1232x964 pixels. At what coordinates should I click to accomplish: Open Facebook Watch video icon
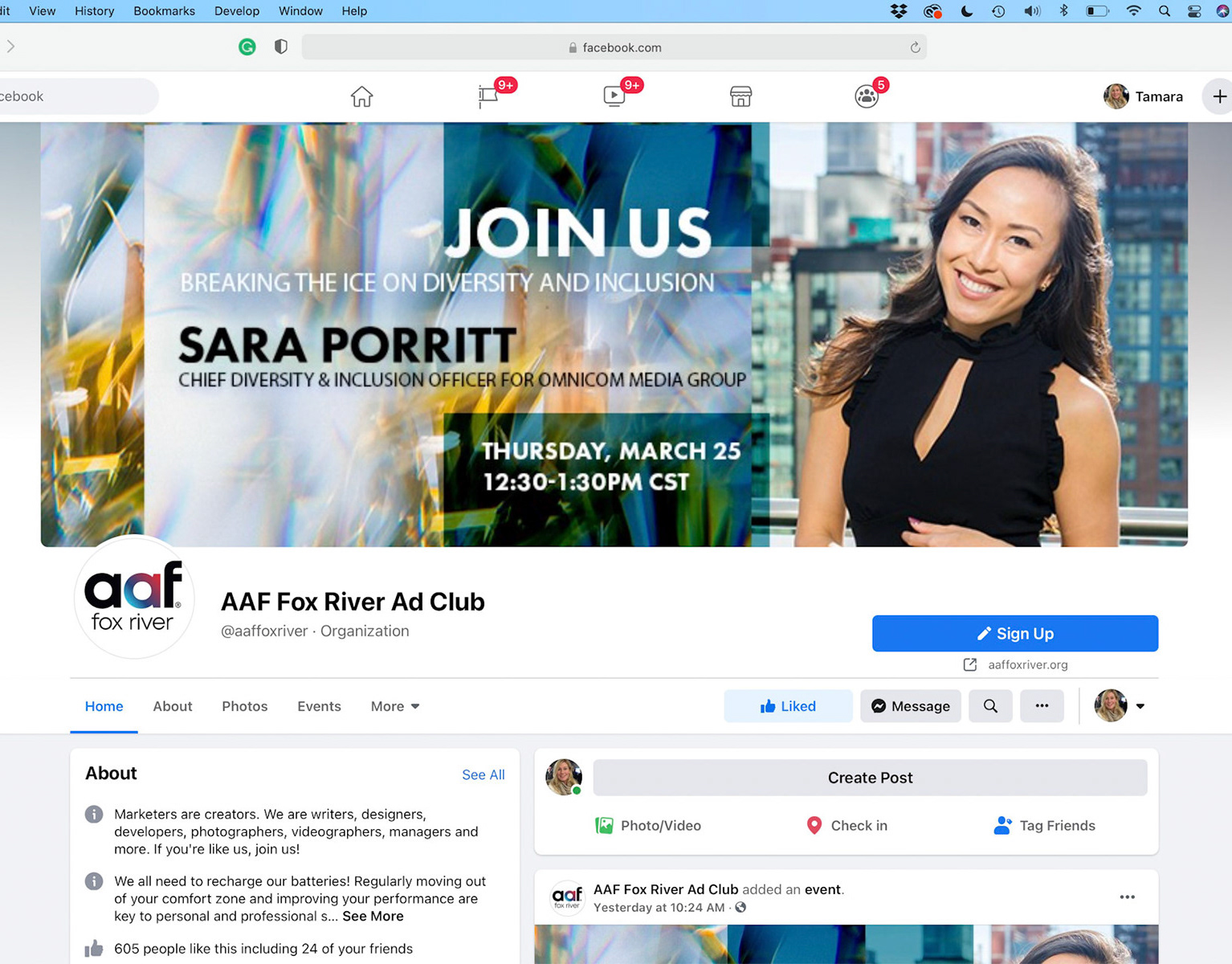tap(614, 96)
